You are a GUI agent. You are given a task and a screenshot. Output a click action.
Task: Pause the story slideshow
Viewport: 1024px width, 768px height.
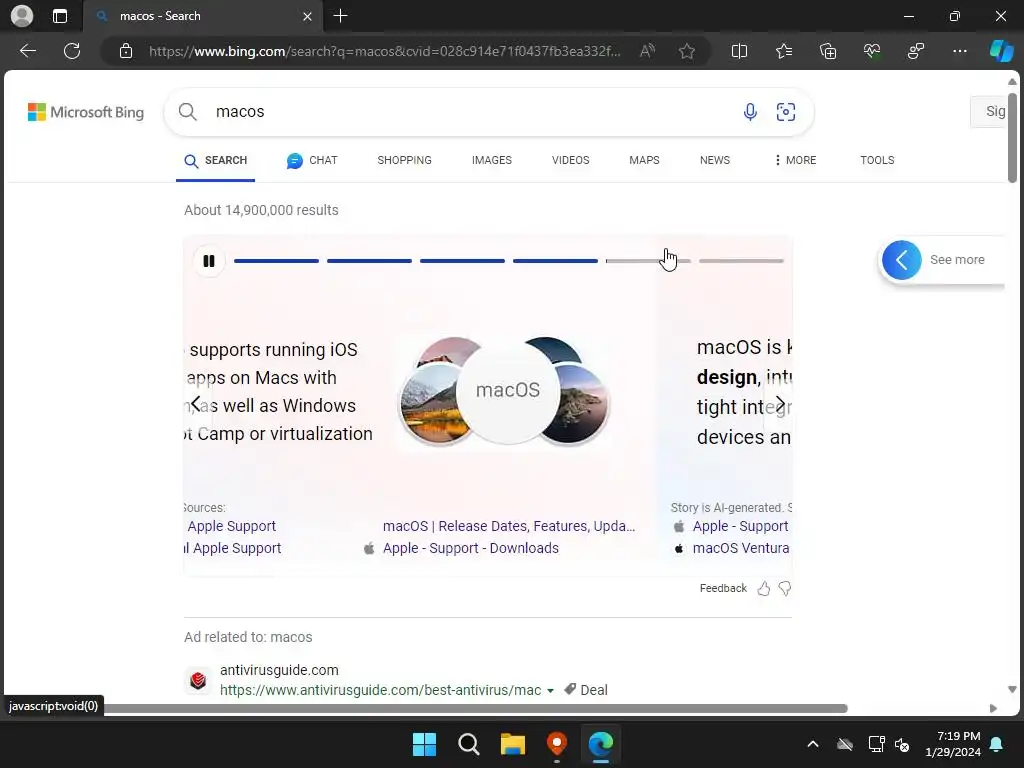[x=209, y=261]
